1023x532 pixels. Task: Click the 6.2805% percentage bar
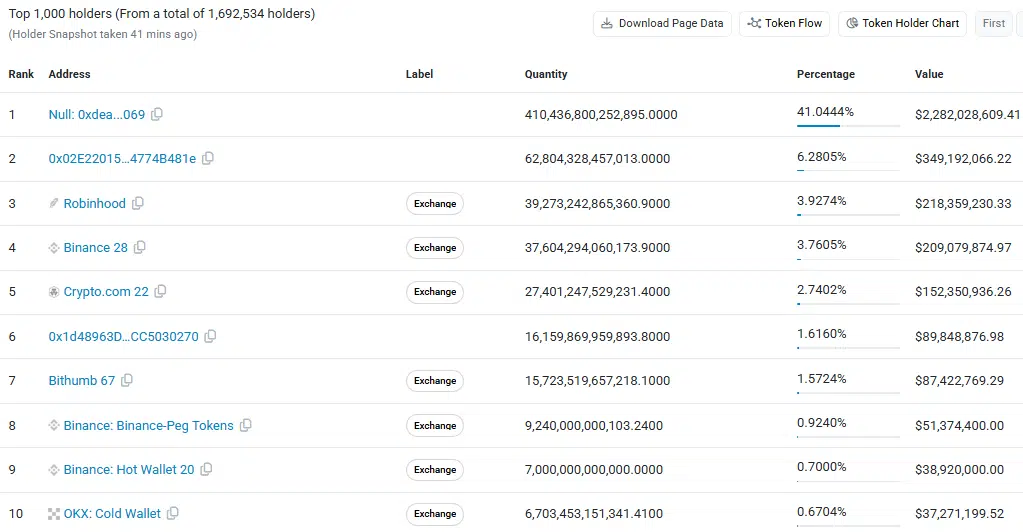pyautogui.click(x=848, y=170)
